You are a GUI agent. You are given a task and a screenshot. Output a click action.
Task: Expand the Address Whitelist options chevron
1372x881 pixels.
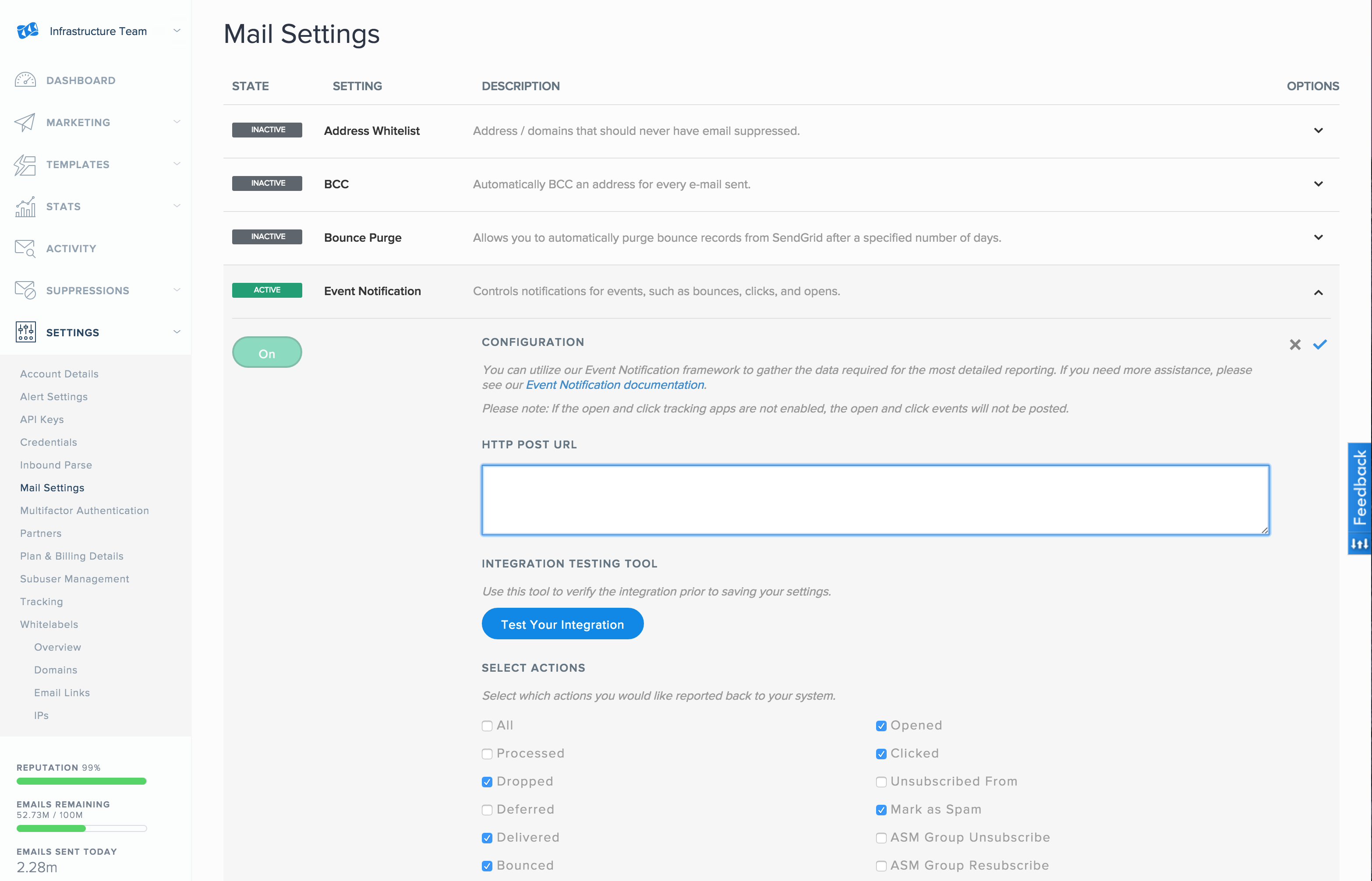coord(1318,131)
